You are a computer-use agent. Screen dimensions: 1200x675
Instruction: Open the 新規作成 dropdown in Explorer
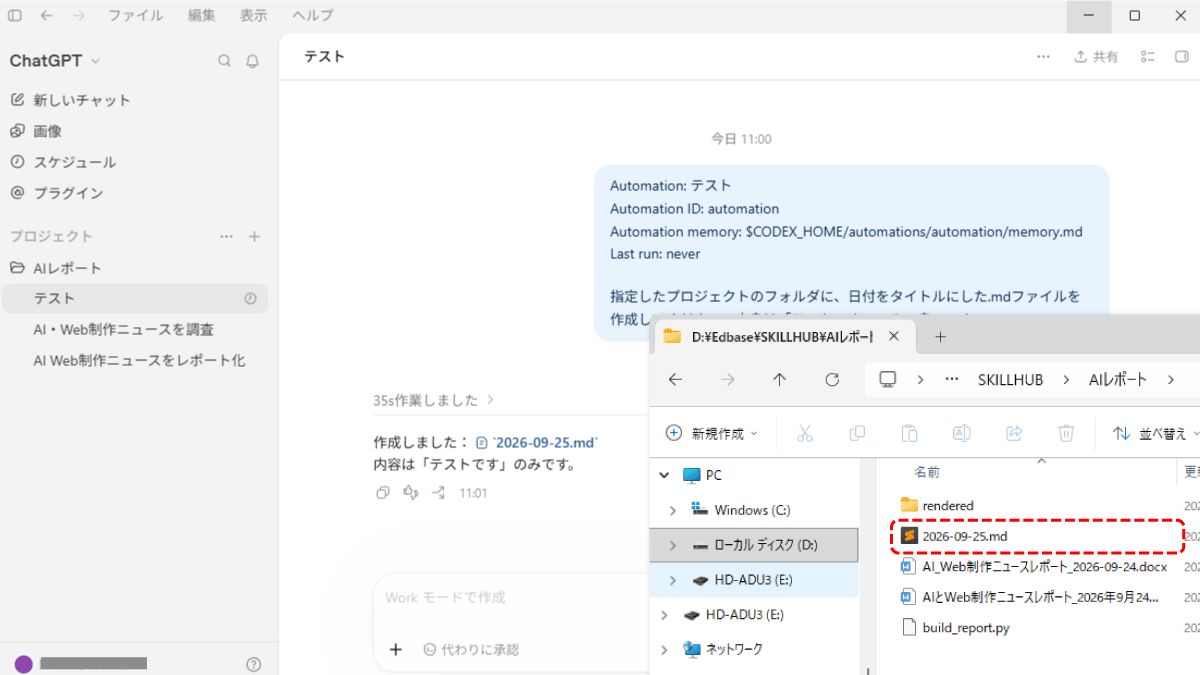711,433
